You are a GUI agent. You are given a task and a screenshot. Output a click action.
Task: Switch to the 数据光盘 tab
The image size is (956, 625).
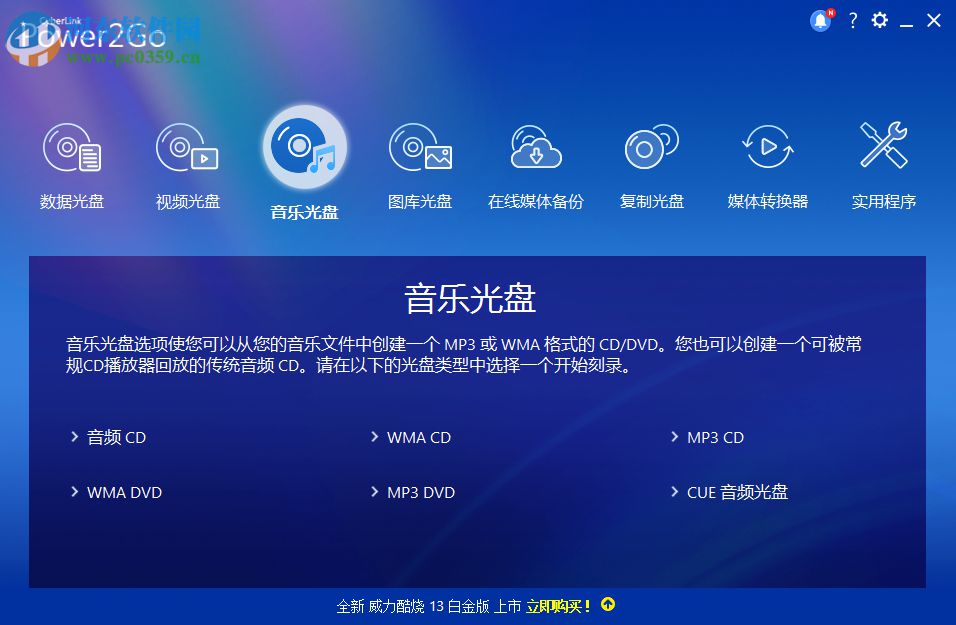pyautogui.click(x=71, y=201)
